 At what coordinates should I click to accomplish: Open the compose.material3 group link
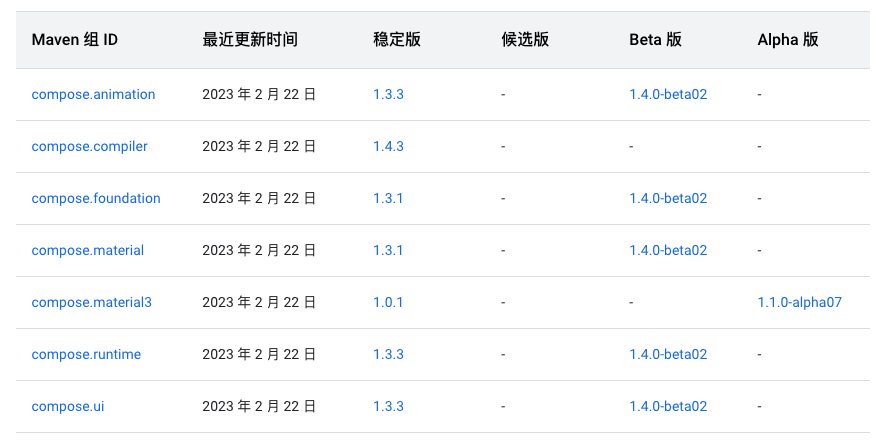91,302
